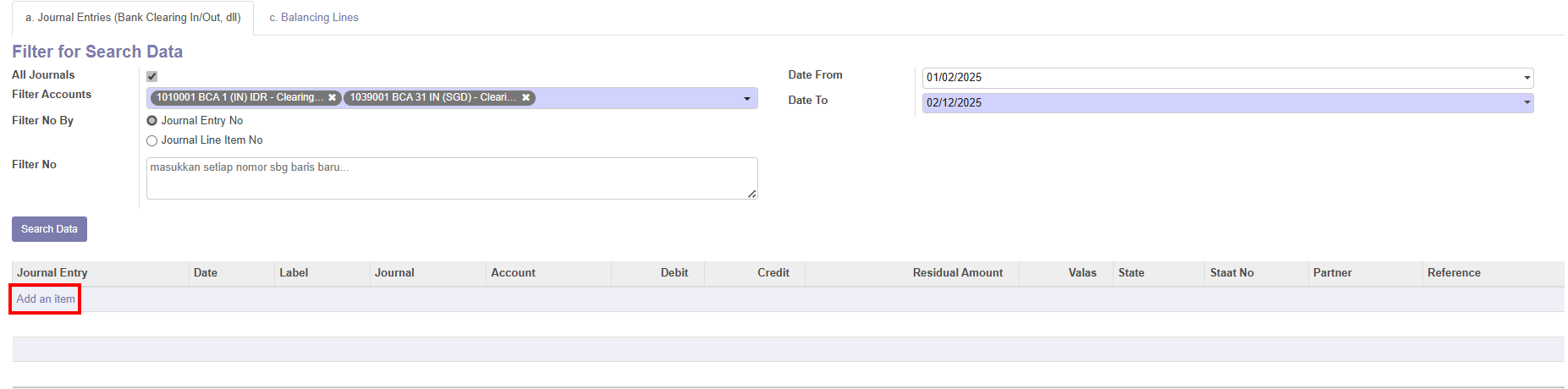The height and width of the screenshot is (389, 1568).
Task: Expand the Filter Accounts dropdown arrow
Action: pyautogui.click(x=747, y=99)
